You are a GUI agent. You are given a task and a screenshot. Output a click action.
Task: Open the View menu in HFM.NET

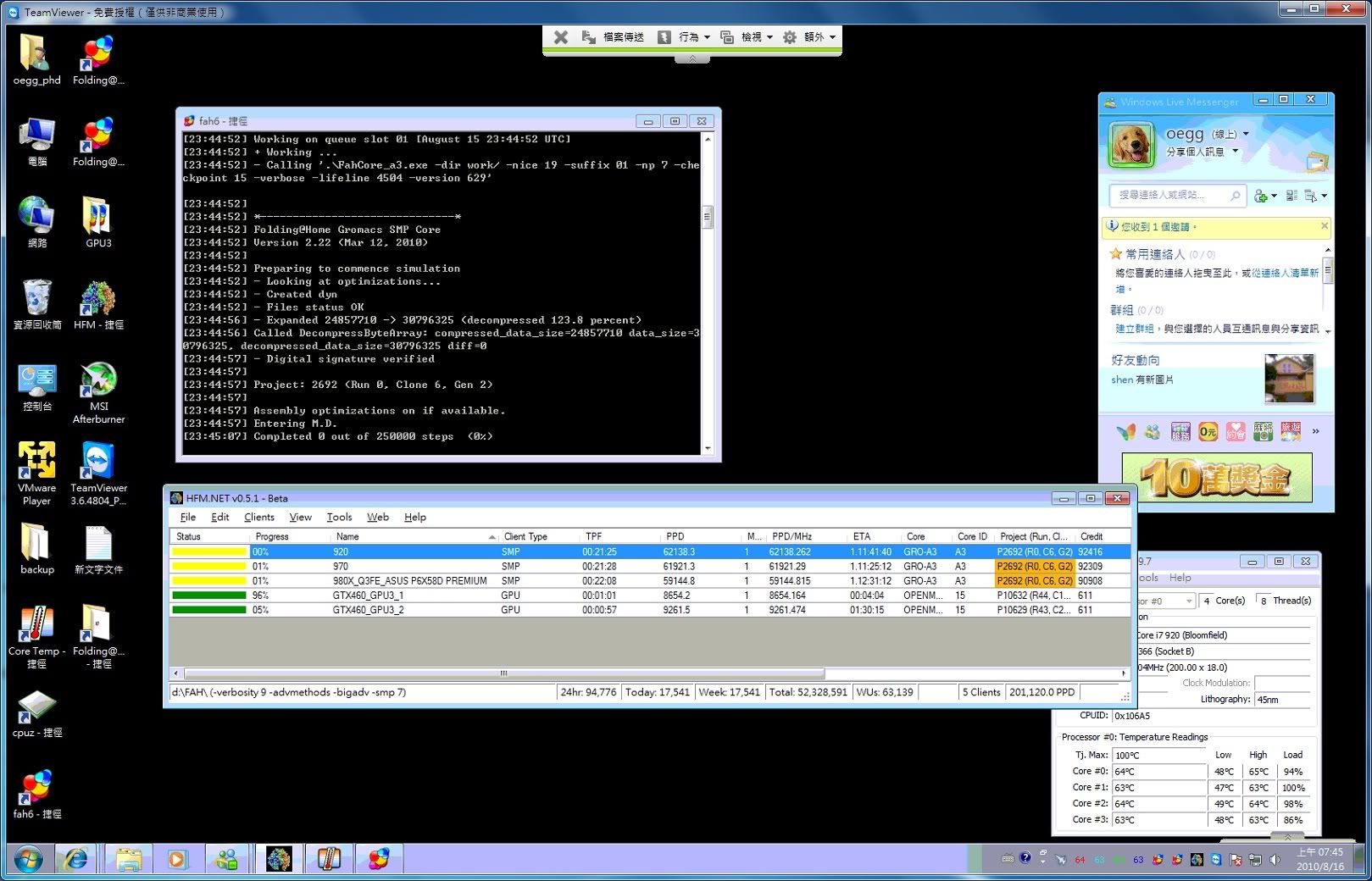click(x=300, y=518)
